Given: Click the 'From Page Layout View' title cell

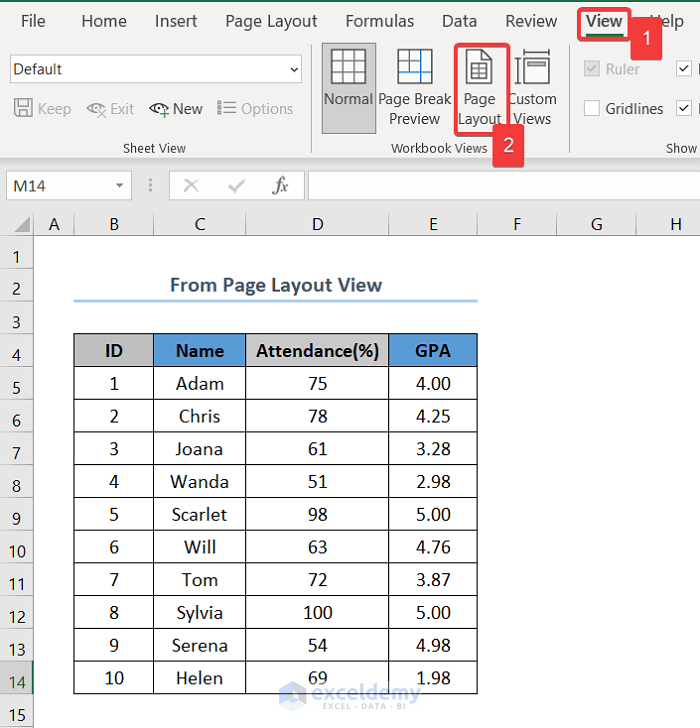Looking at the screenshot, I should (276, 285).
